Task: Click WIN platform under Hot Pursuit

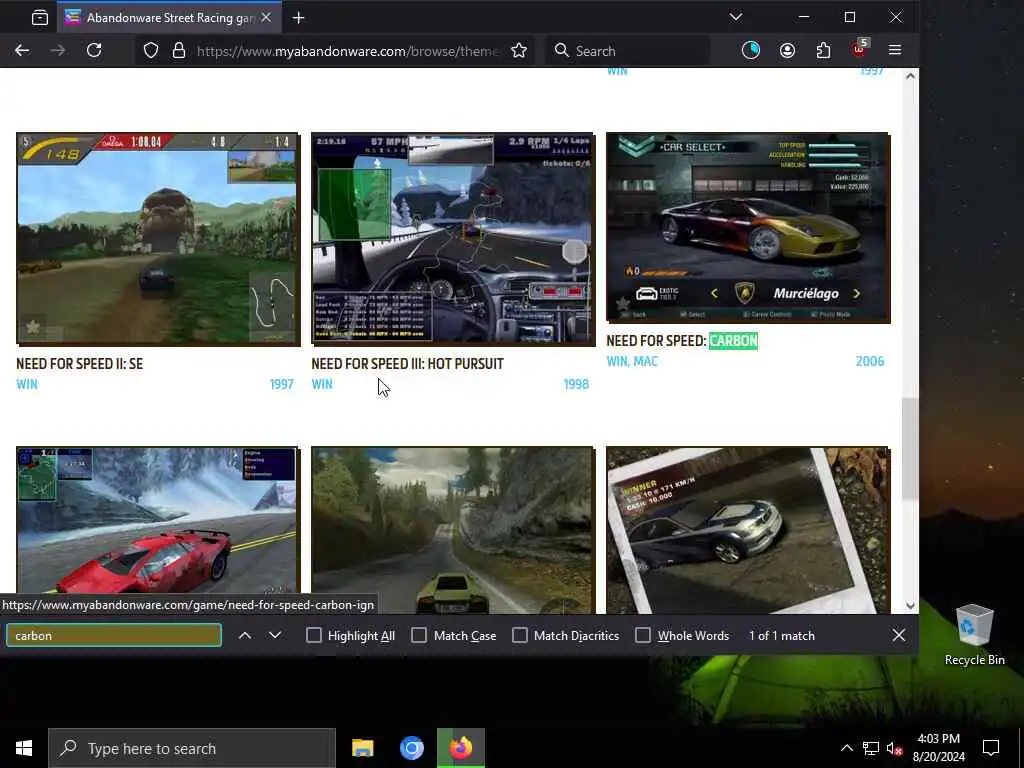Action: click(x=322, y=384)
